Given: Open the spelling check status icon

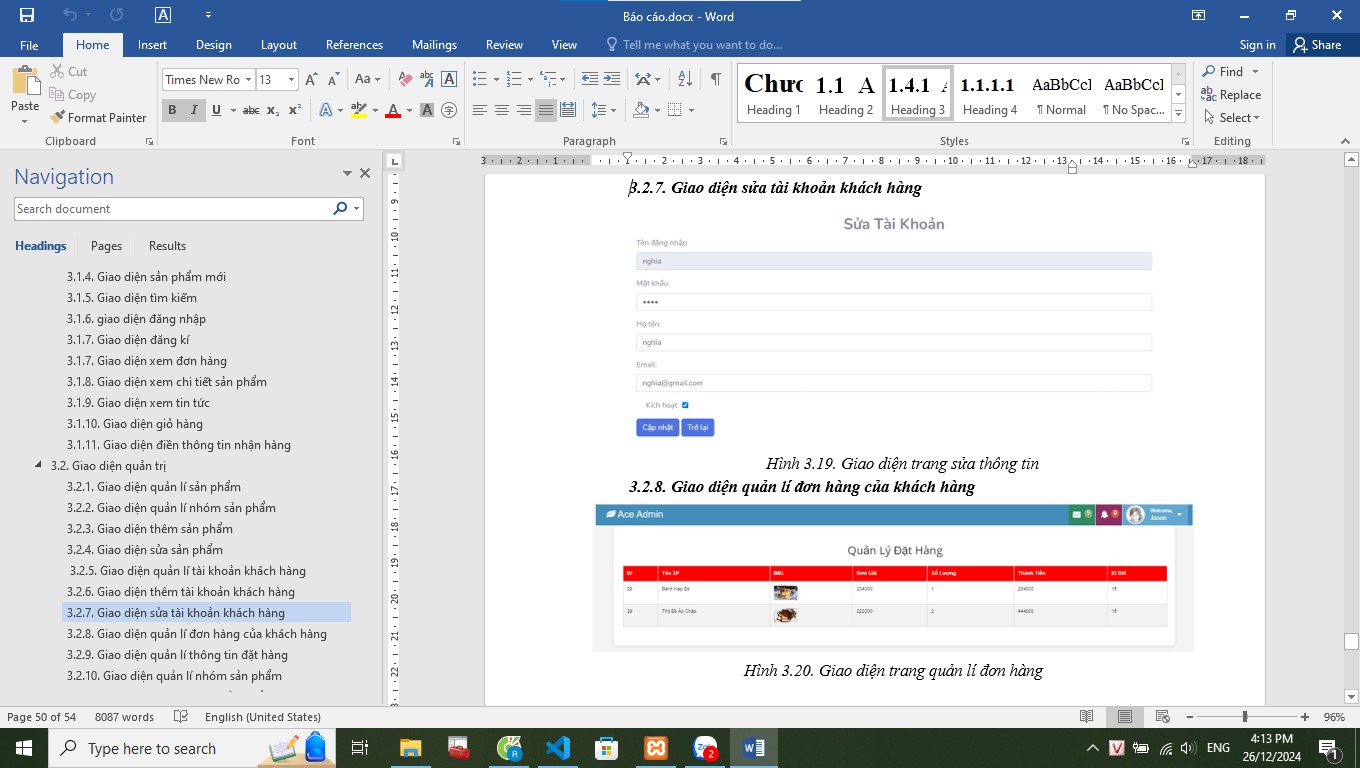Looking at the screenshot, I should [x=181, y=717].
